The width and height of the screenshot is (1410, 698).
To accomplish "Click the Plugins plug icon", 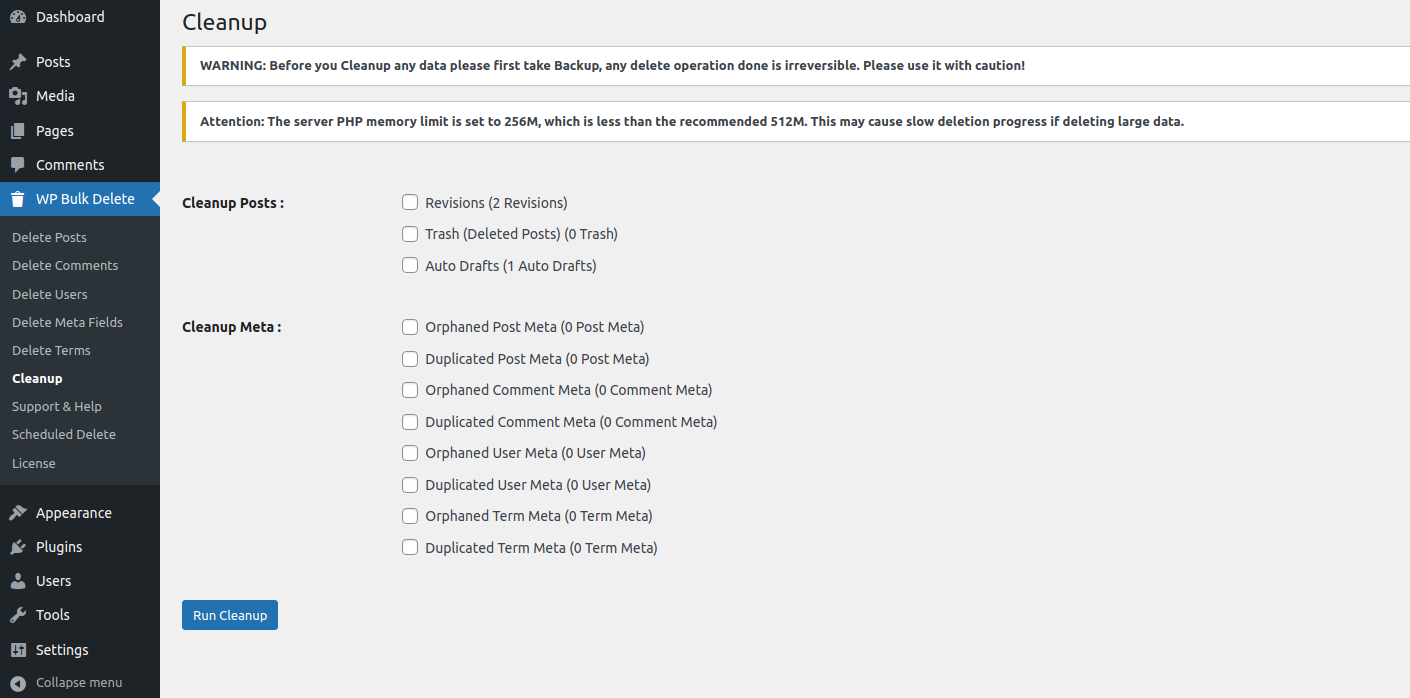I will pos(18,547).
